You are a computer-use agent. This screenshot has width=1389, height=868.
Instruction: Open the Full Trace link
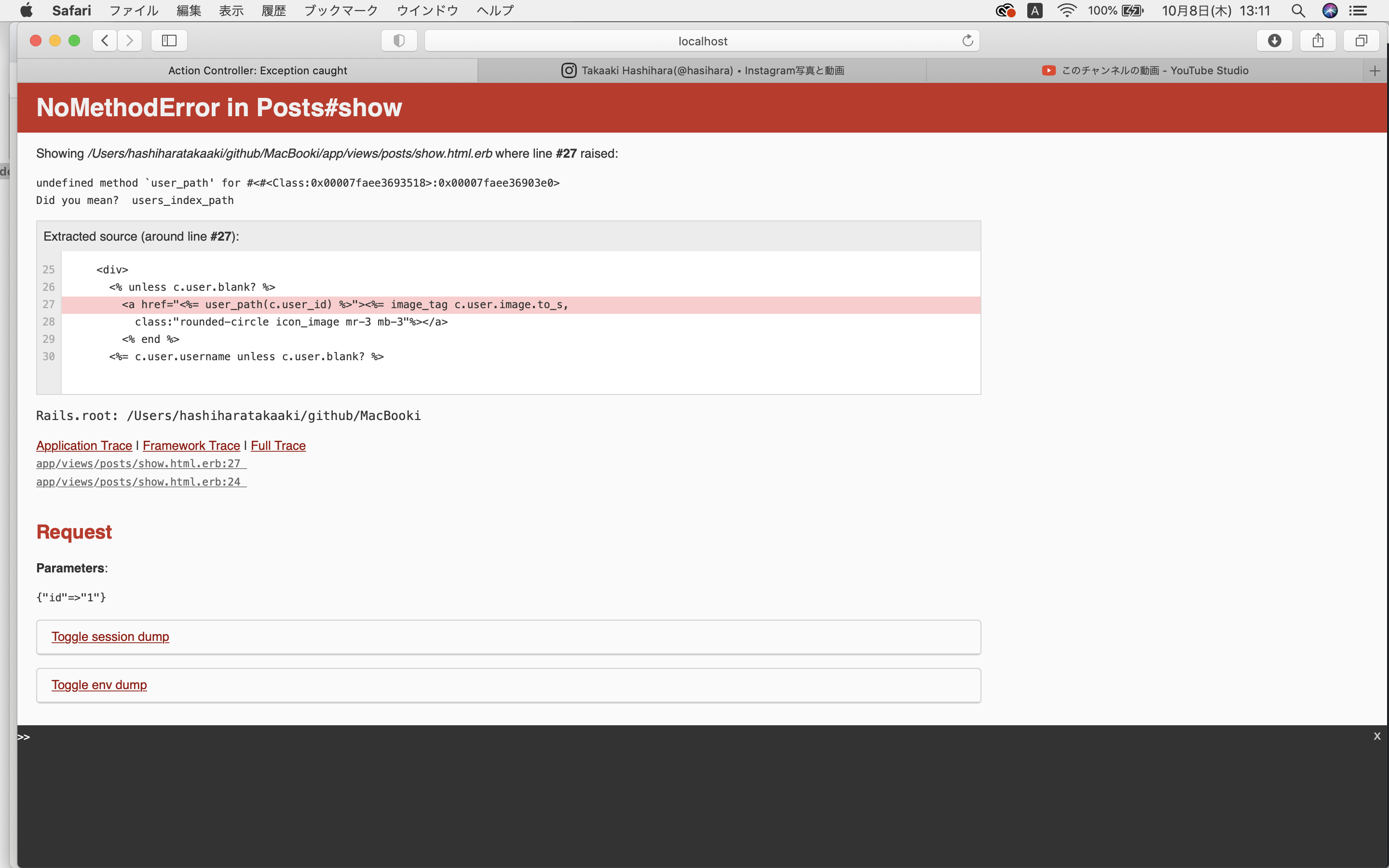(x=278, y=446)
